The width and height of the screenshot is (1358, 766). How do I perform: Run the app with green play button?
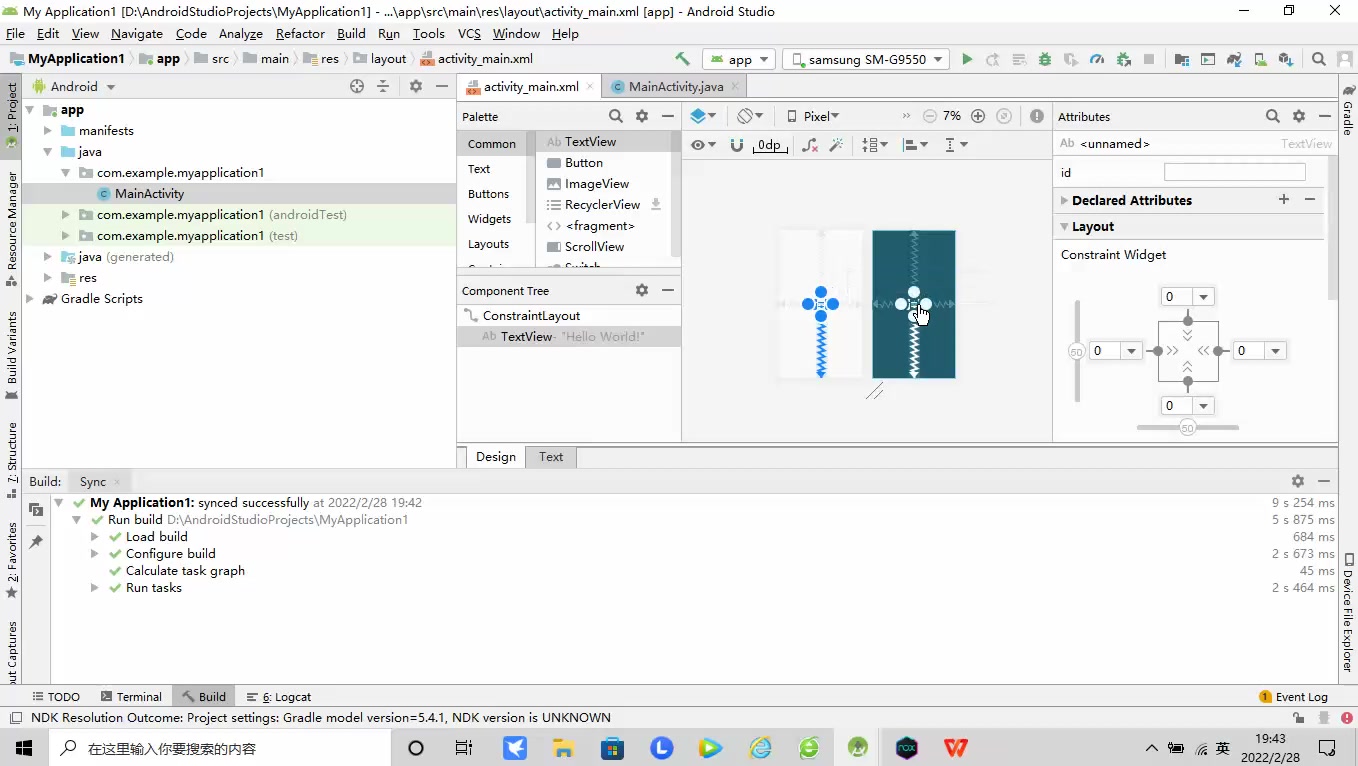click(x=967, y=59)
